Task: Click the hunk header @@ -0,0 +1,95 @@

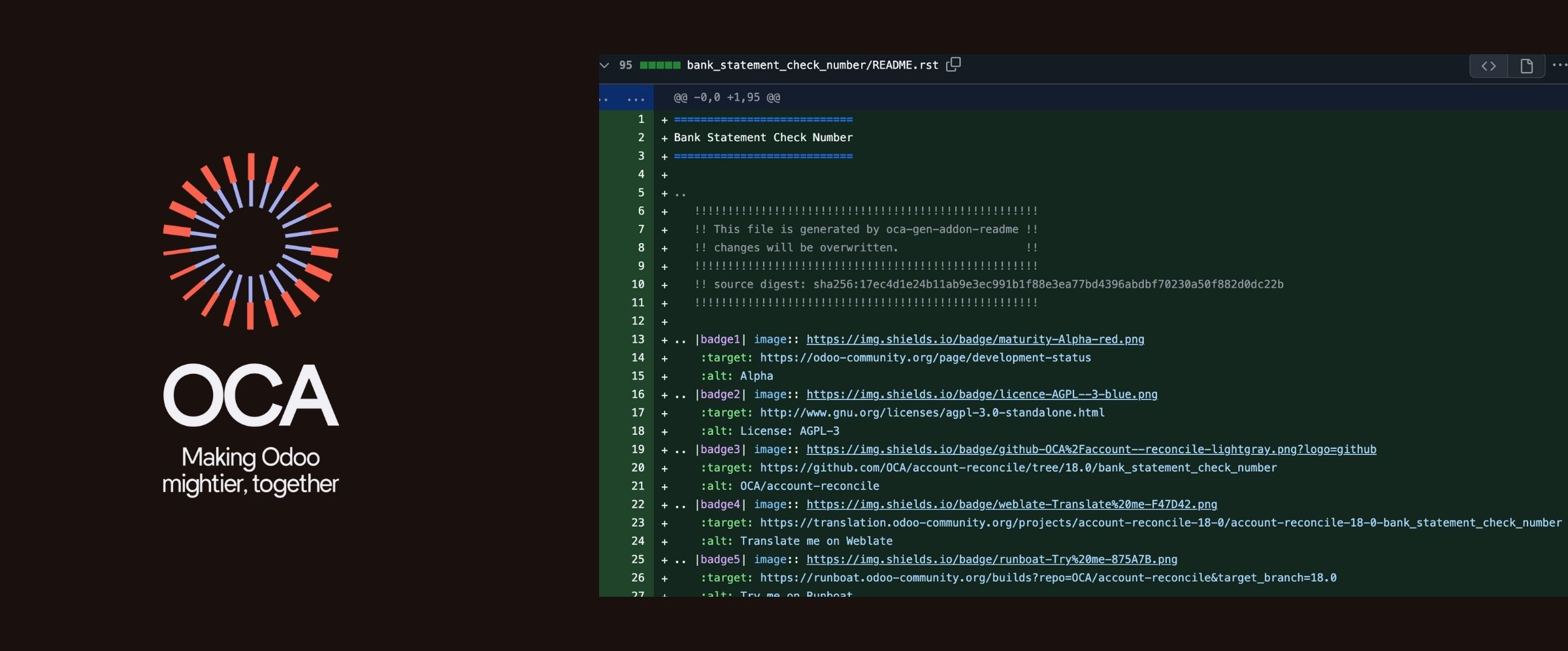Action: 727,97
